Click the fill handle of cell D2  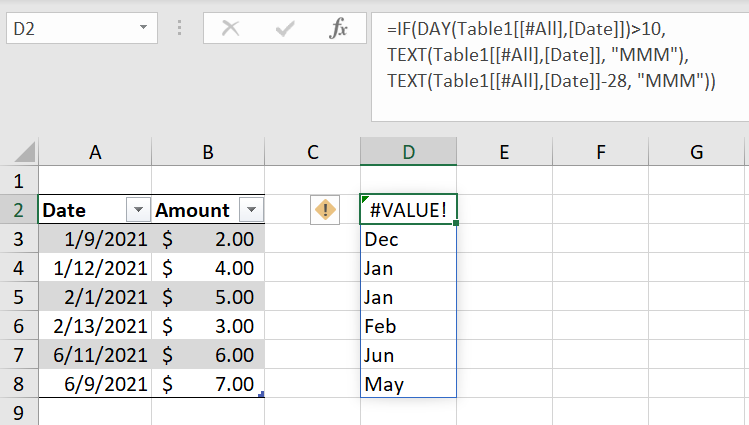click(456, 223)
